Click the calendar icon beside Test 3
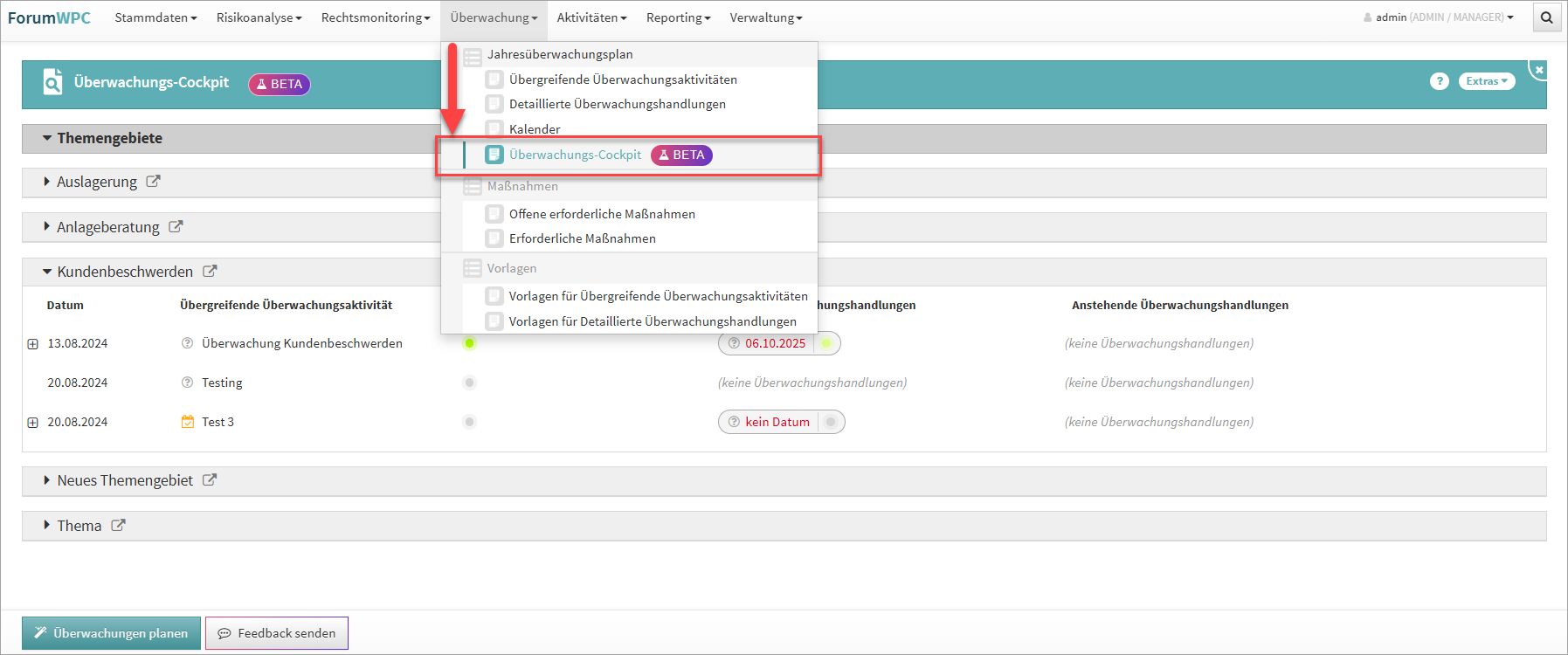Screen dimensions: 1568x655 coord(188,422)
